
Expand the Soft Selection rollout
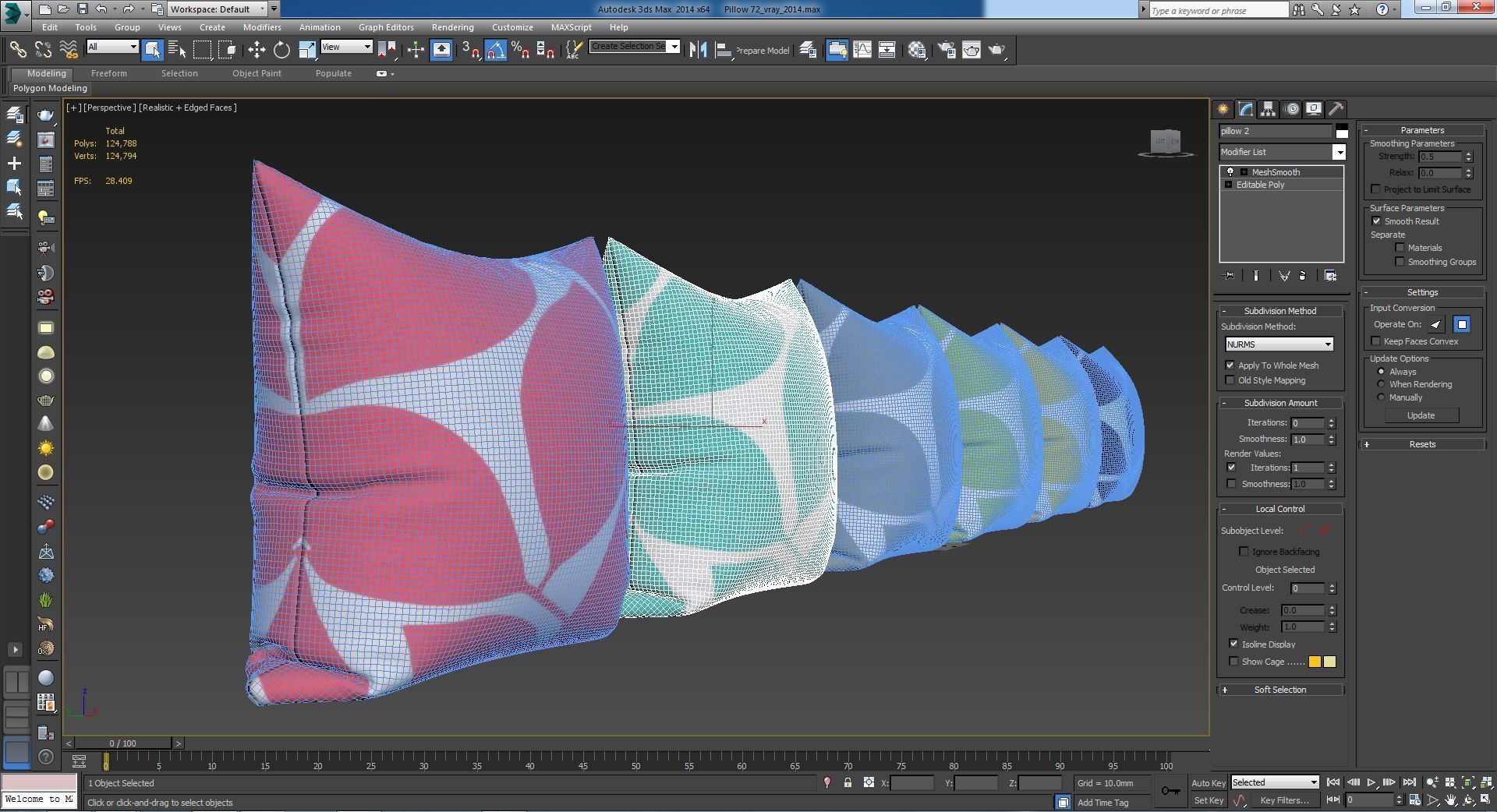(1280, 690)
